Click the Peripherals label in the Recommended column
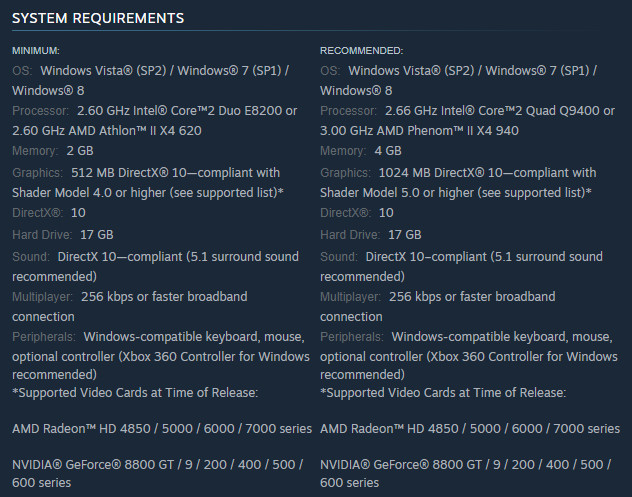 point(351,337)
